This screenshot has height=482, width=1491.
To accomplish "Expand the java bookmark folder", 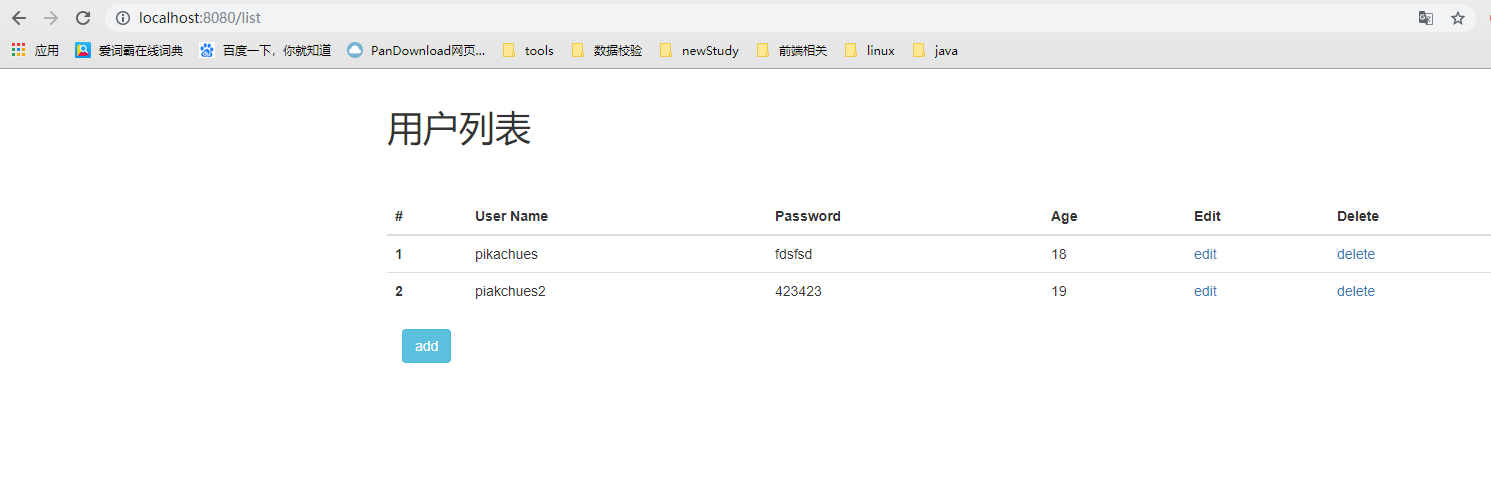I will coord(935,50).
